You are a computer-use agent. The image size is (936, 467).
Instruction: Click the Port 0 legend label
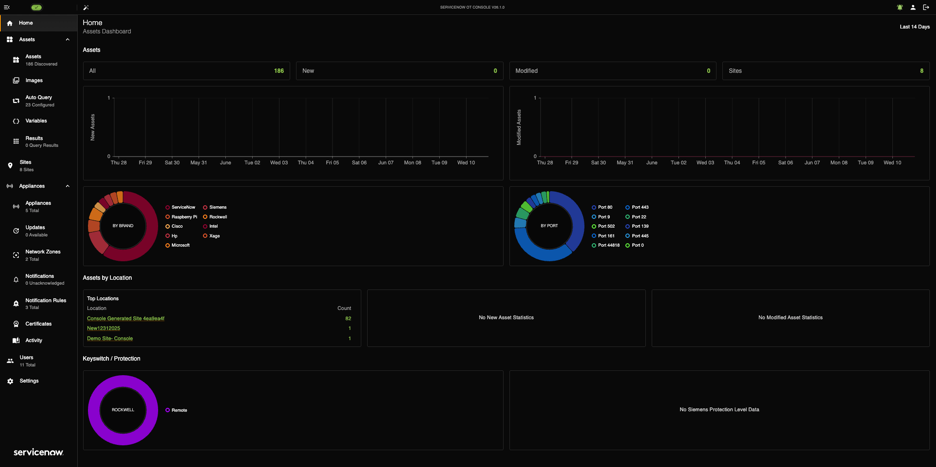pos(637,245)
